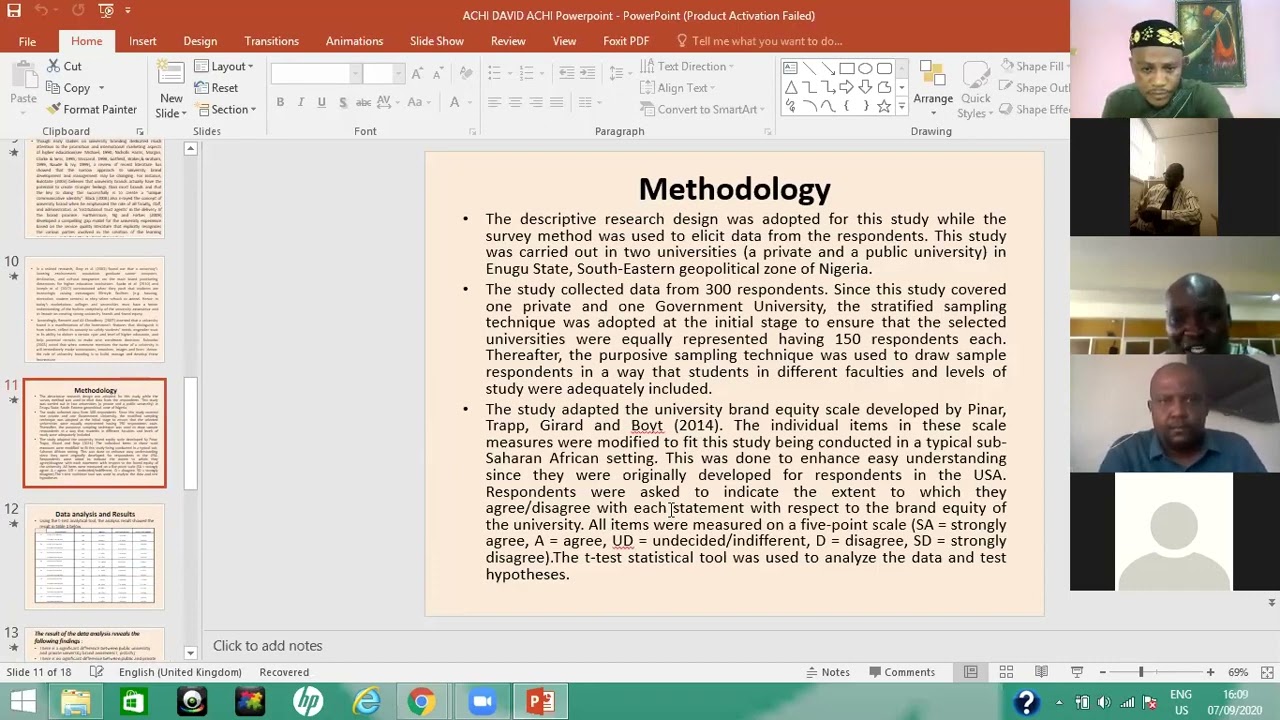This screenshot has height=720, width=1280.
Task: Open the Align Text dropdown
Action: pyautogui.click(x=678, y=88)
